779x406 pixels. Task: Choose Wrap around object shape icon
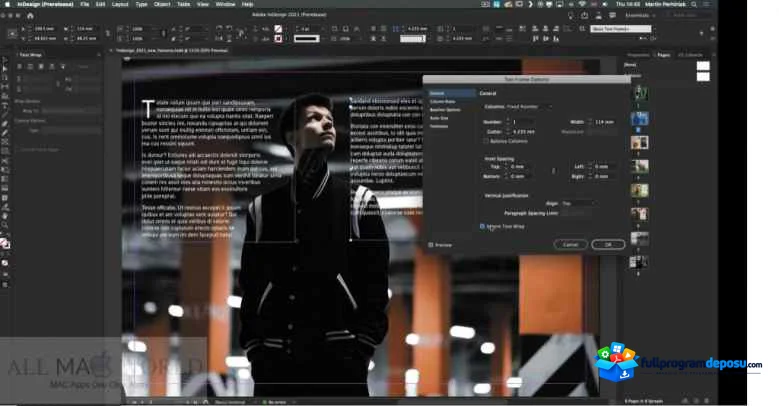tap(41, 66)
